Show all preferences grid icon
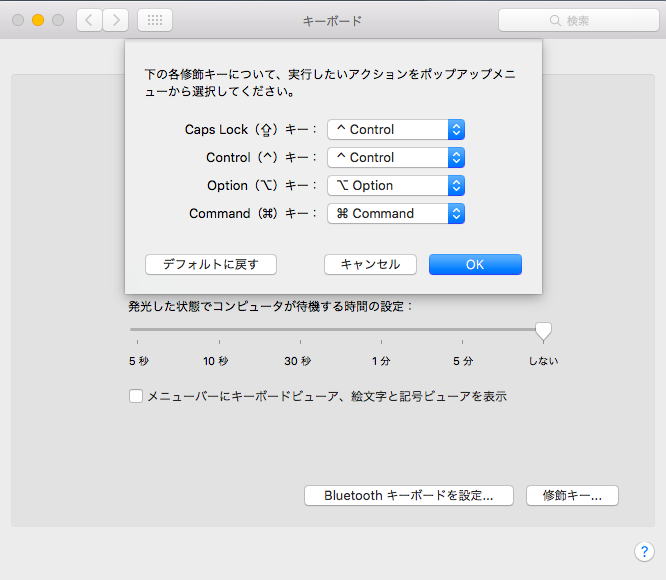 (x=155, y=20)
